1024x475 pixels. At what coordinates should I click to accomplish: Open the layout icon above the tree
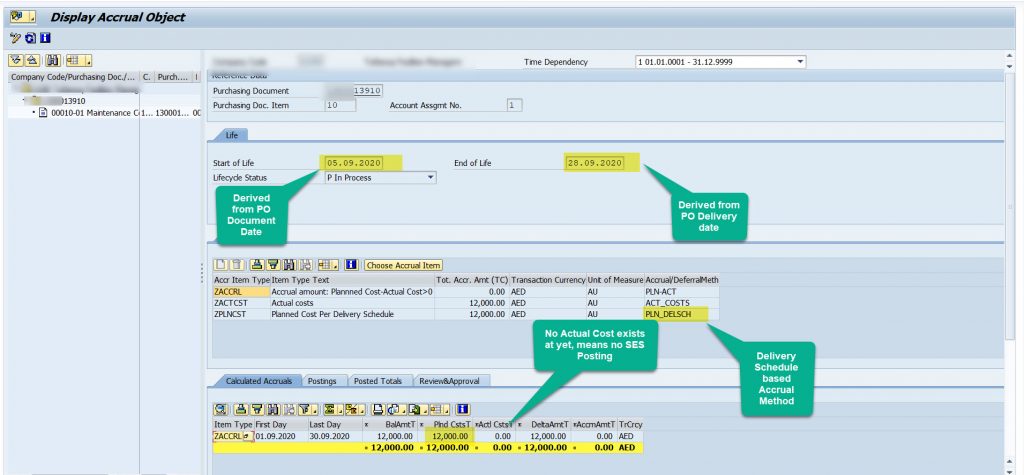[73, 61]
